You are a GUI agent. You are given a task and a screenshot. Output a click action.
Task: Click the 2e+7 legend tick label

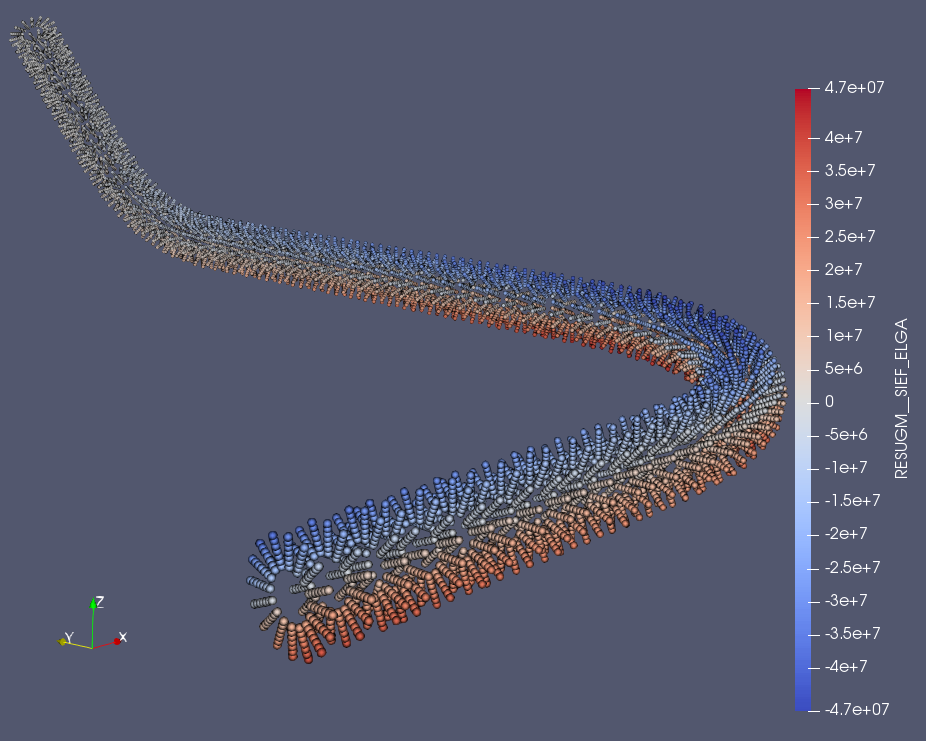point(844,269)
